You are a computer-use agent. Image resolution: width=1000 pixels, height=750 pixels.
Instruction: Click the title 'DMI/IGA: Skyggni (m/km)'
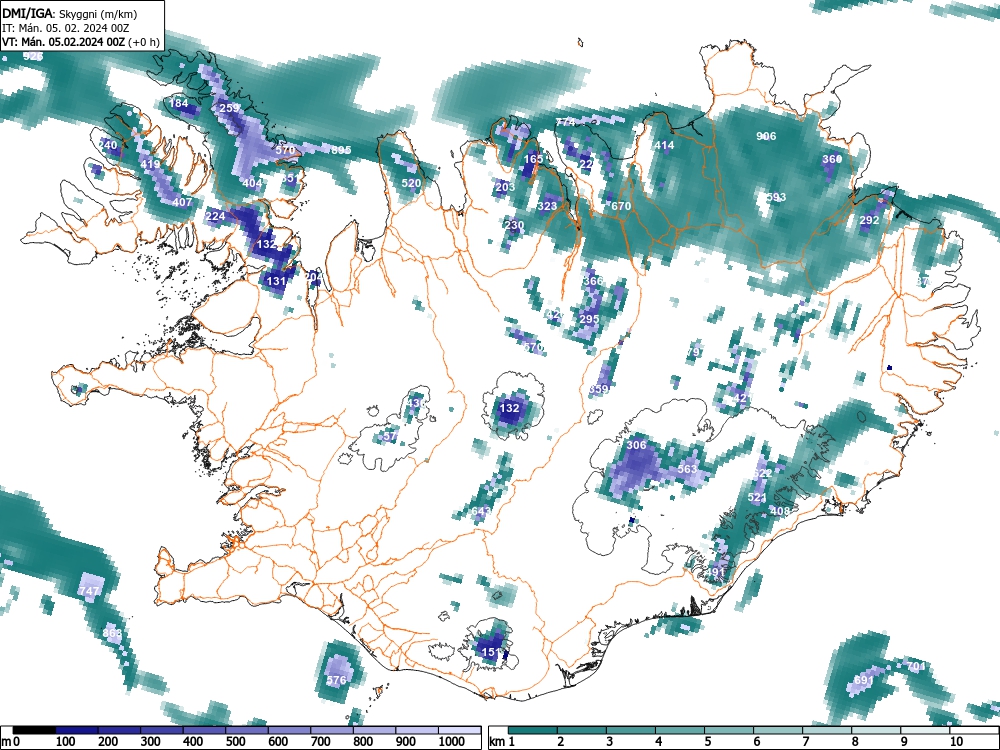[70, 13]
